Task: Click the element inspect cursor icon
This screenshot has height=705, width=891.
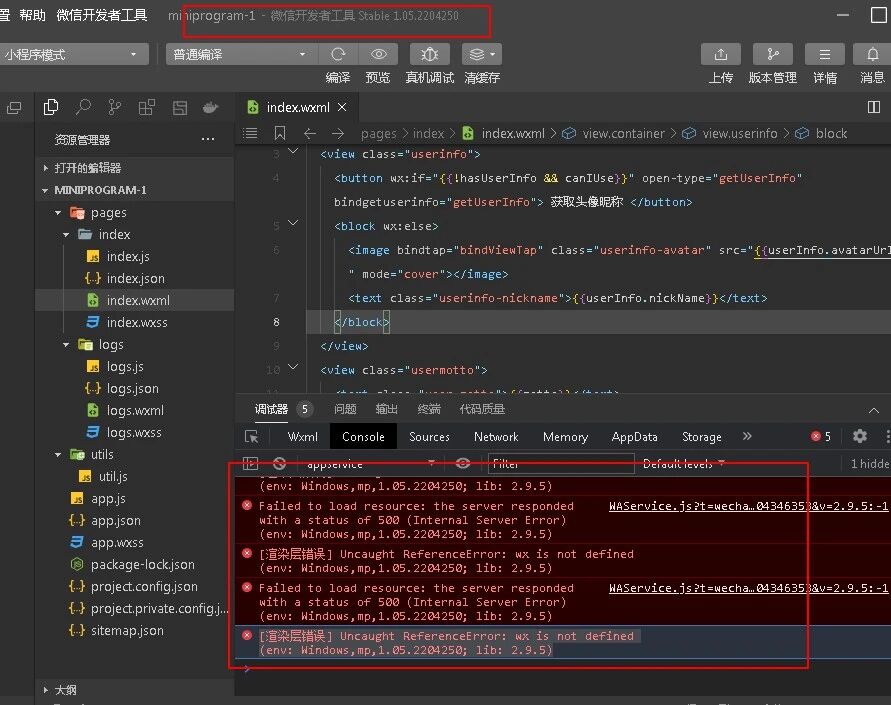Action: point(251,436)
